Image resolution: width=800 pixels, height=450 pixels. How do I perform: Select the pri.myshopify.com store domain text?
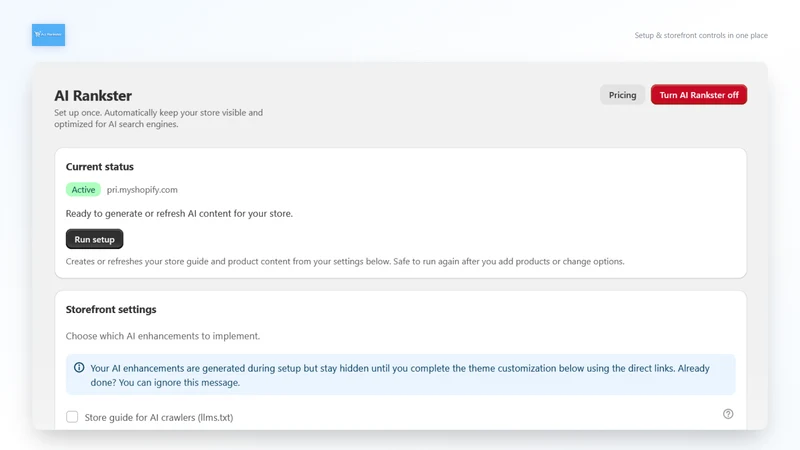point(142,189)
